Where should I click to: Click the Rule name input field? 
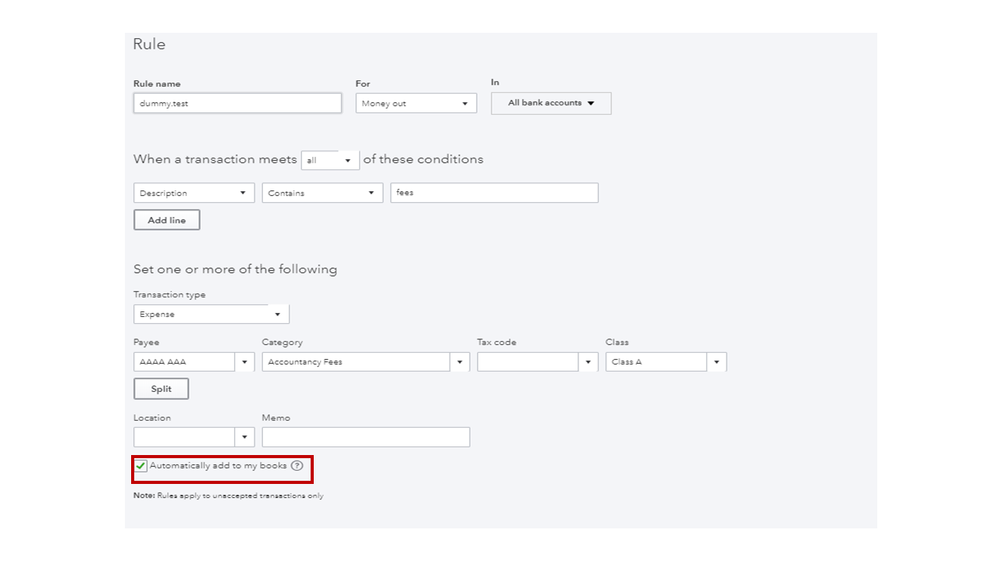(237, 103)
